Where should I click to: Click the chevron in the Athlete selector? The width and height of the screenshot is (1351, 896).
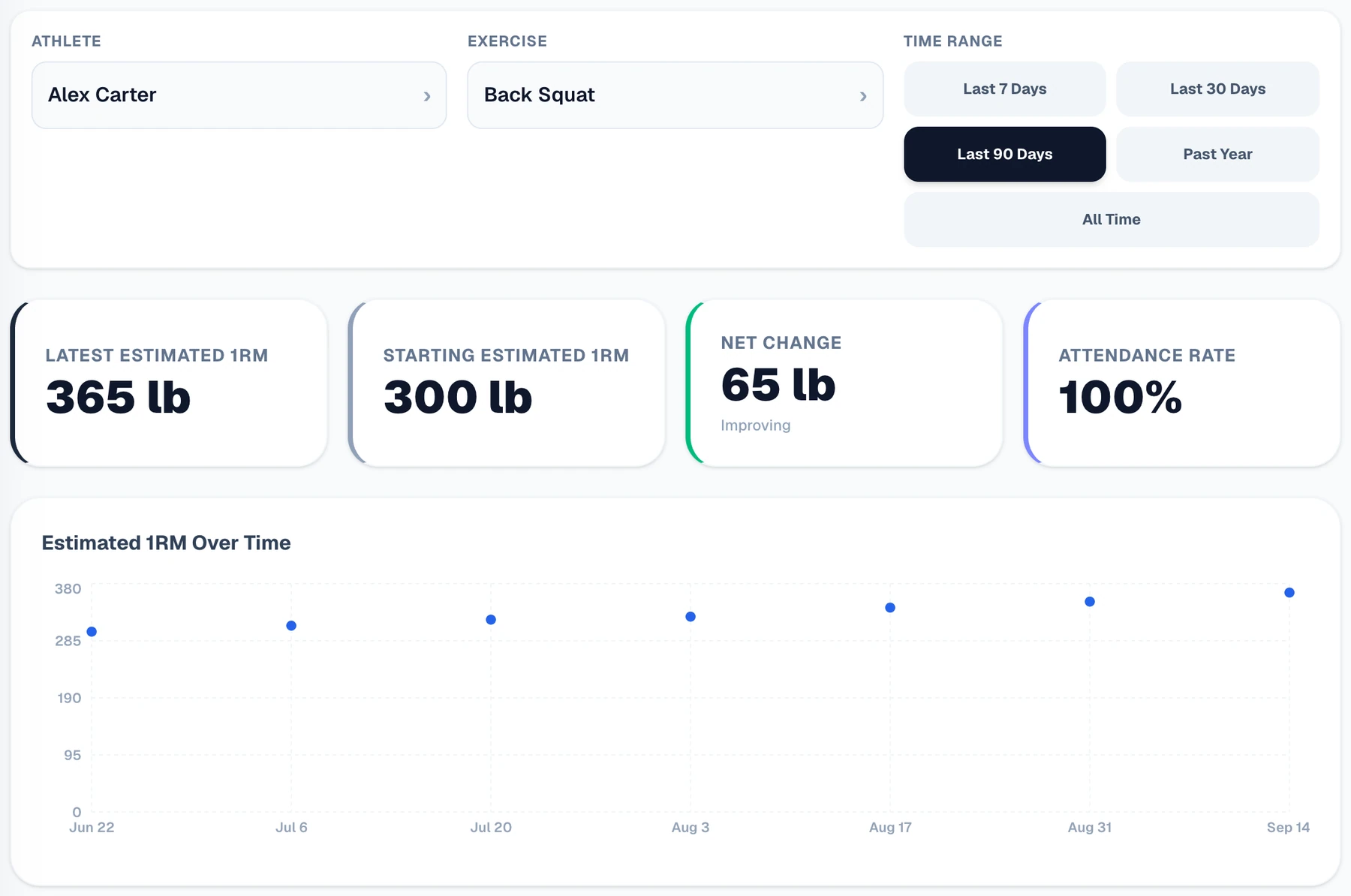click(427, 96)
